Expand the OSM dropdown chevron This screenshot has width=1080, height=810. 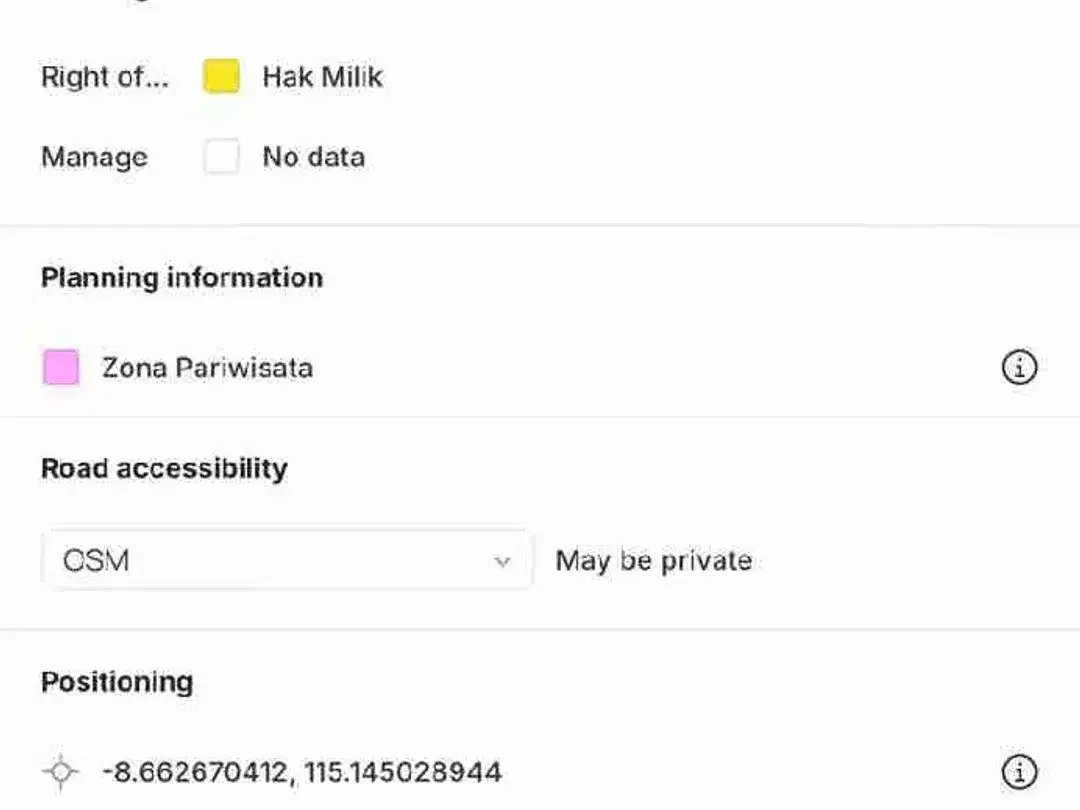click(x=502, y=561)
